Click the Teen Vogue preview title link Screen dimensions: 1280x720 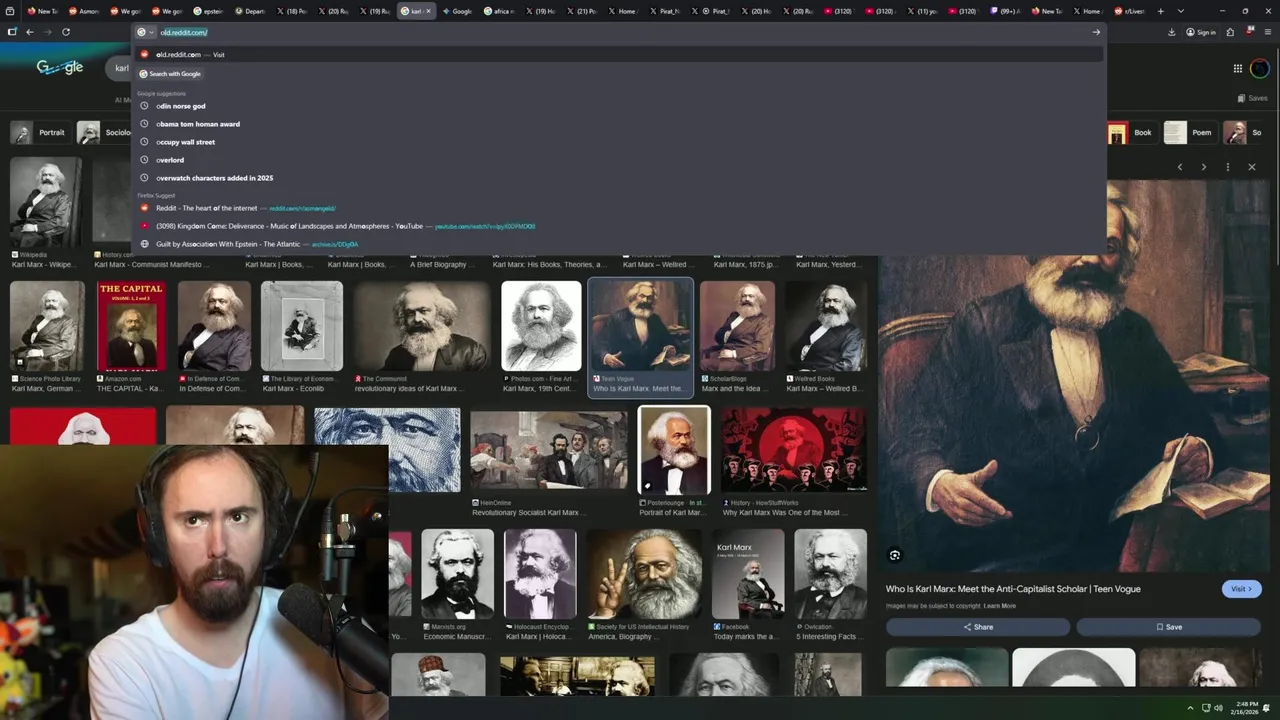click(x=1013, y=589)
